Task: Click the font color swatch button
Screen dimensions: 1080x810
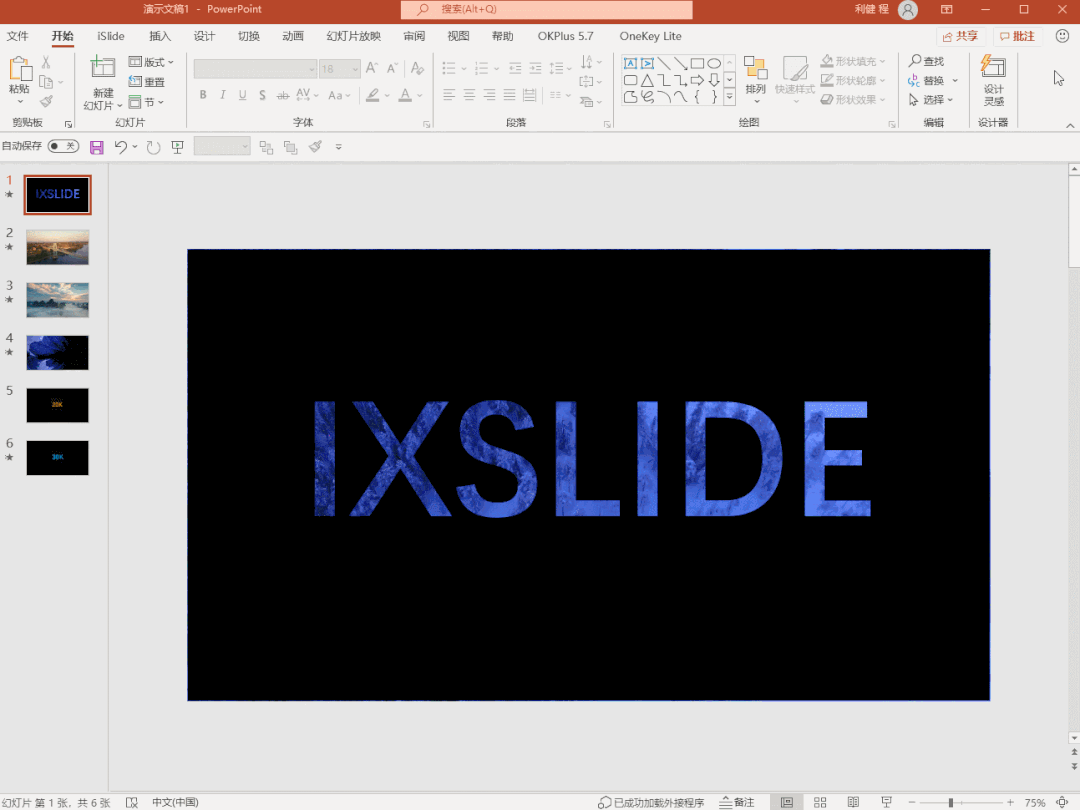Action: pos(405,95)
